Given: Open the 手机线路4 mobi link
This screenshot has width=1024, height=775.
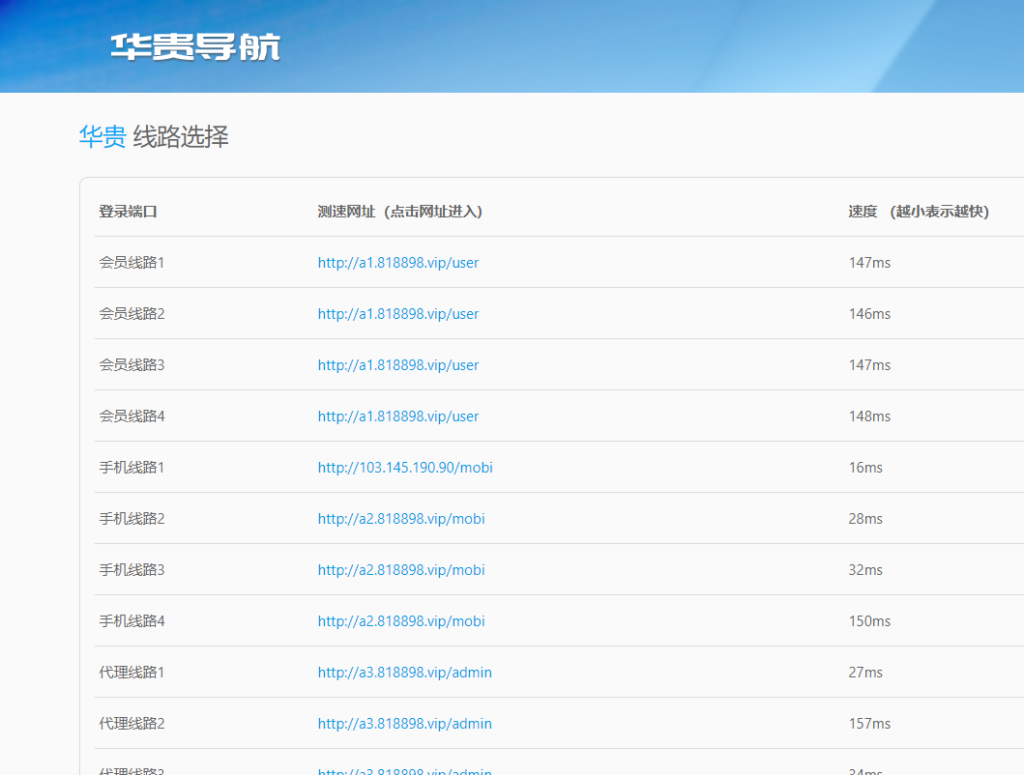Looking at the screenshot, I should click(x=401, y=621).
